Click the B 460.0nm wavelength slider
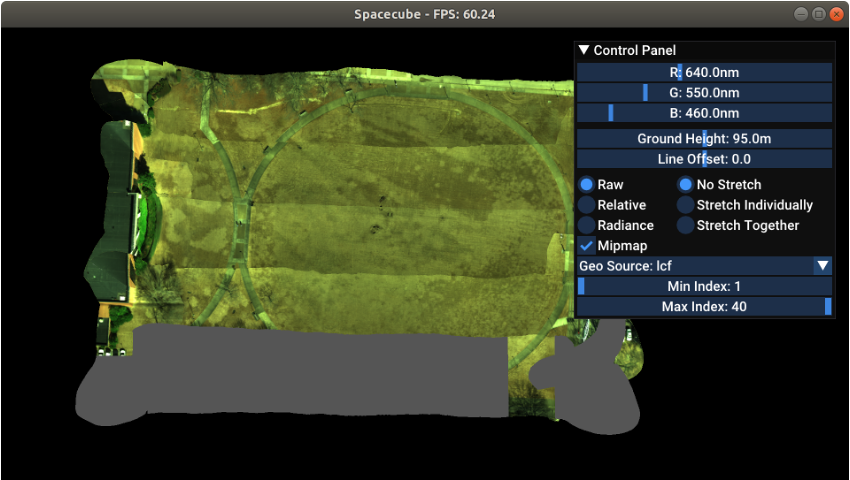850x480 pixels. [704, 113]
